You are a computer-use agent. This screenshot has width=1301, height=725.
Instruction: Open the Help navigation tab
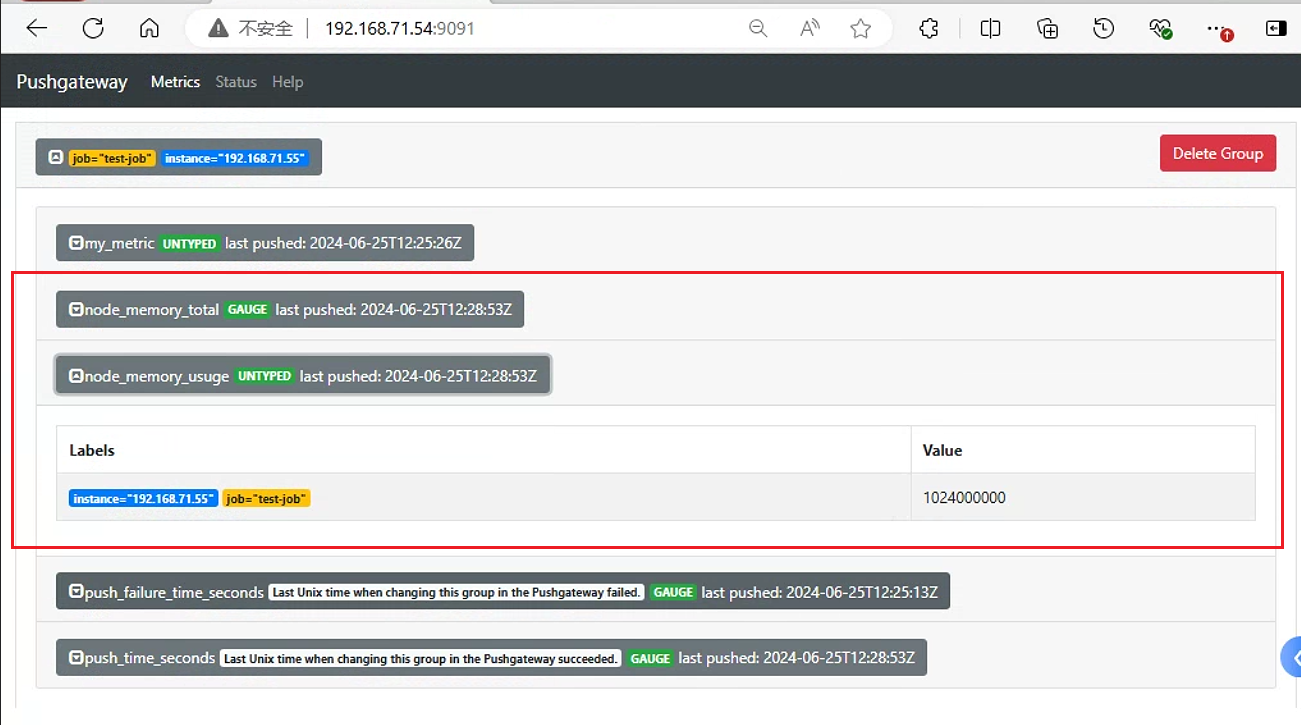[x=287, y=82]
